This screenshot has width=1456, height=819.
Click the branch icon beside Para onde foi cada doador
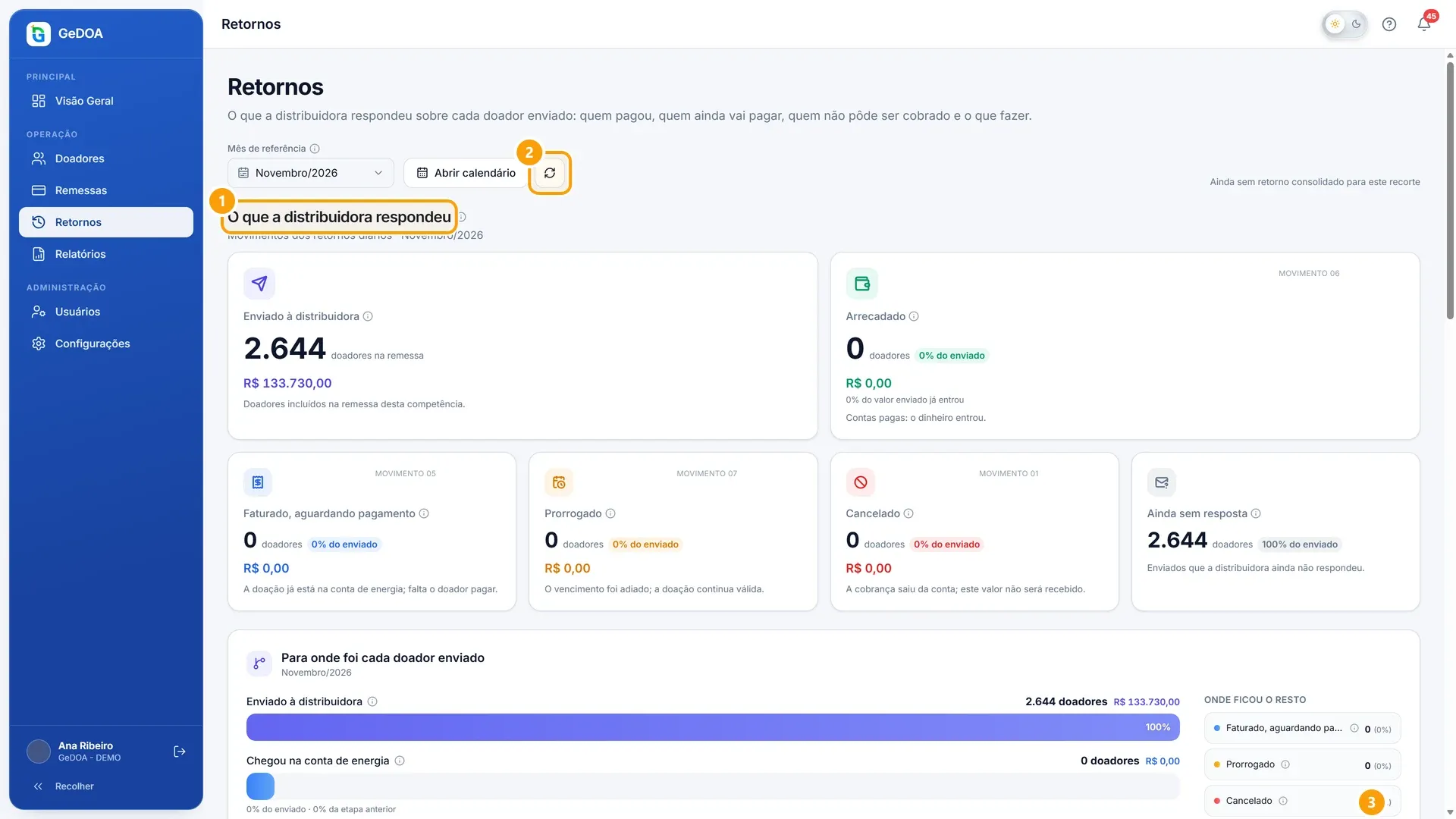click(259, 664)
